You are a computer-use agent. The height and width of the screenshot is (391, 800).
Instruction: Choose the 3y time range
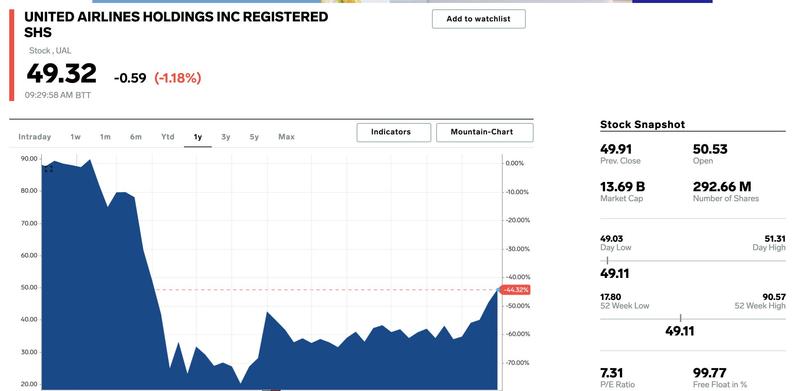pos(226,137)
